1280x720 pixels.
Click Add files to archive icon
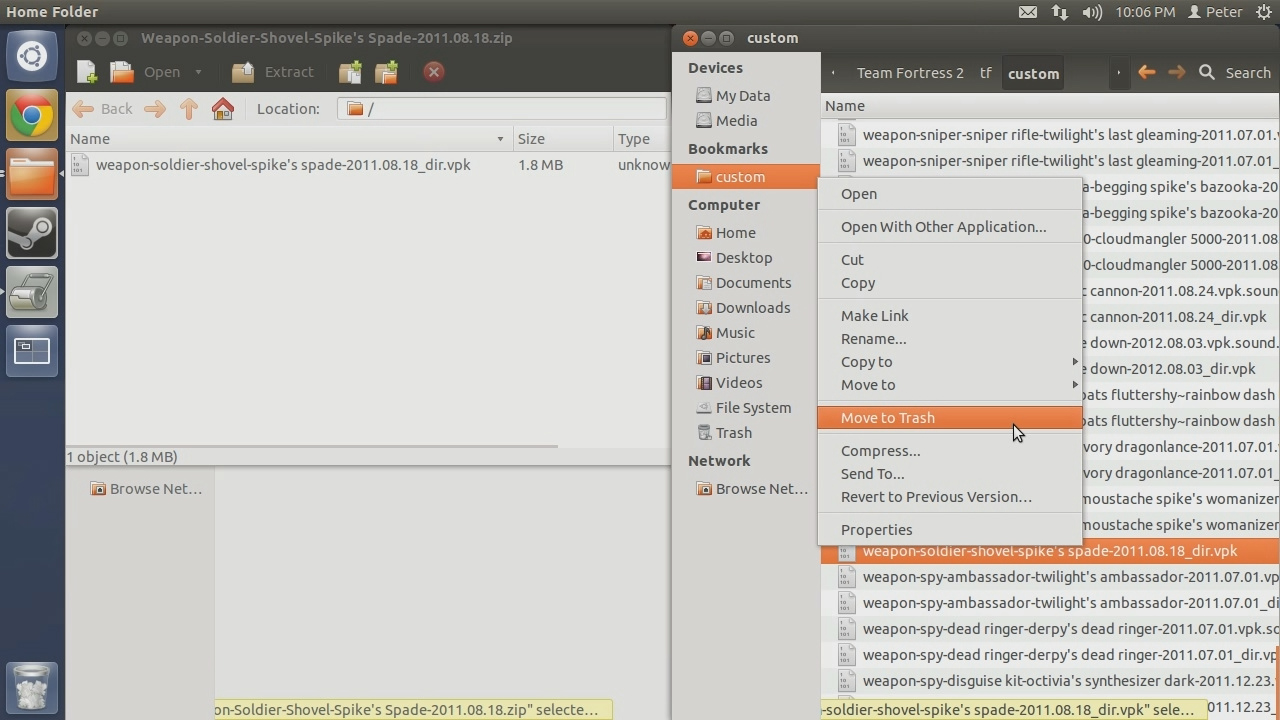point(350,72)
